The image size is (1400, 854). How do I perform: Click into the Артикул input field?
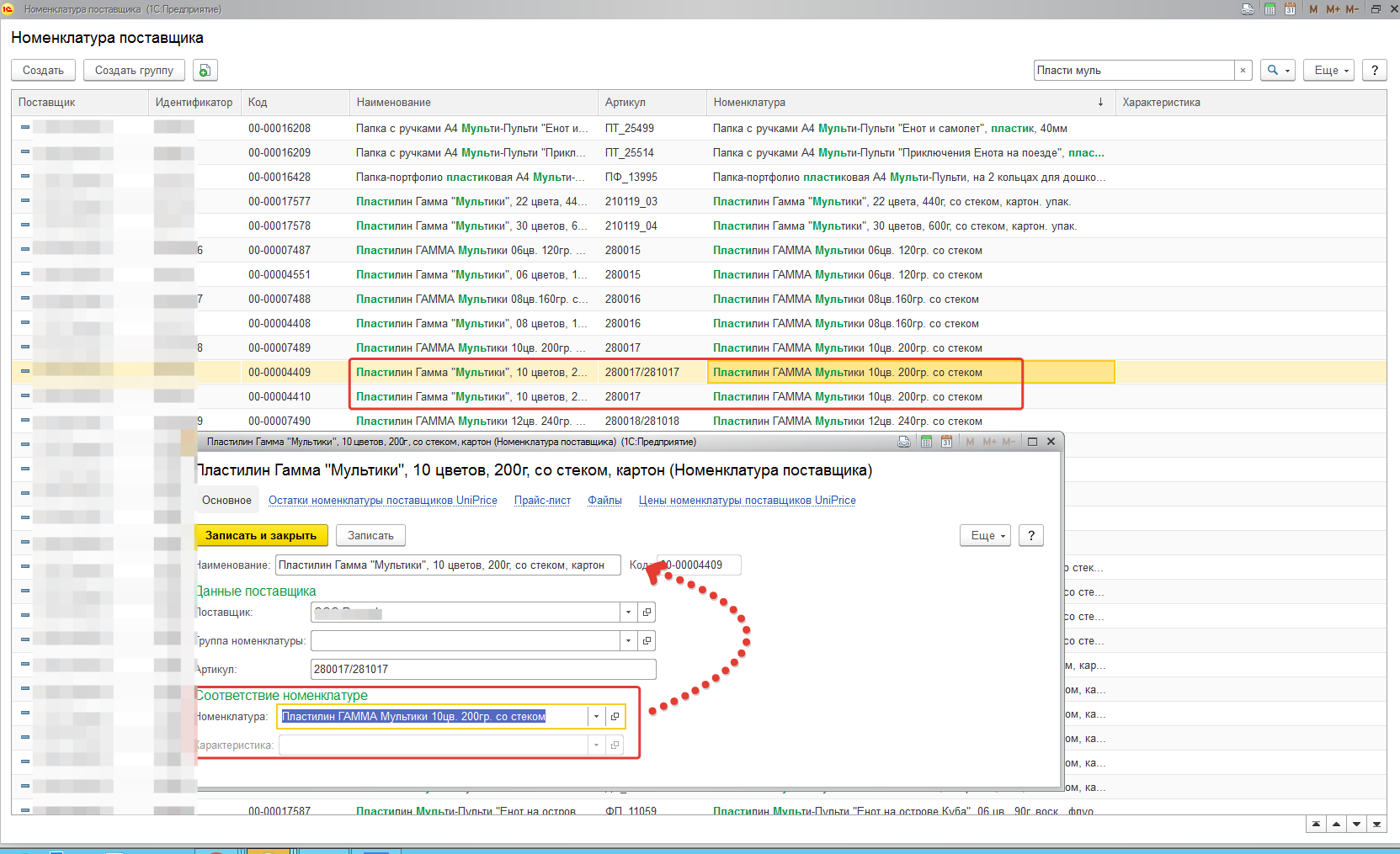tap(482, 670)
